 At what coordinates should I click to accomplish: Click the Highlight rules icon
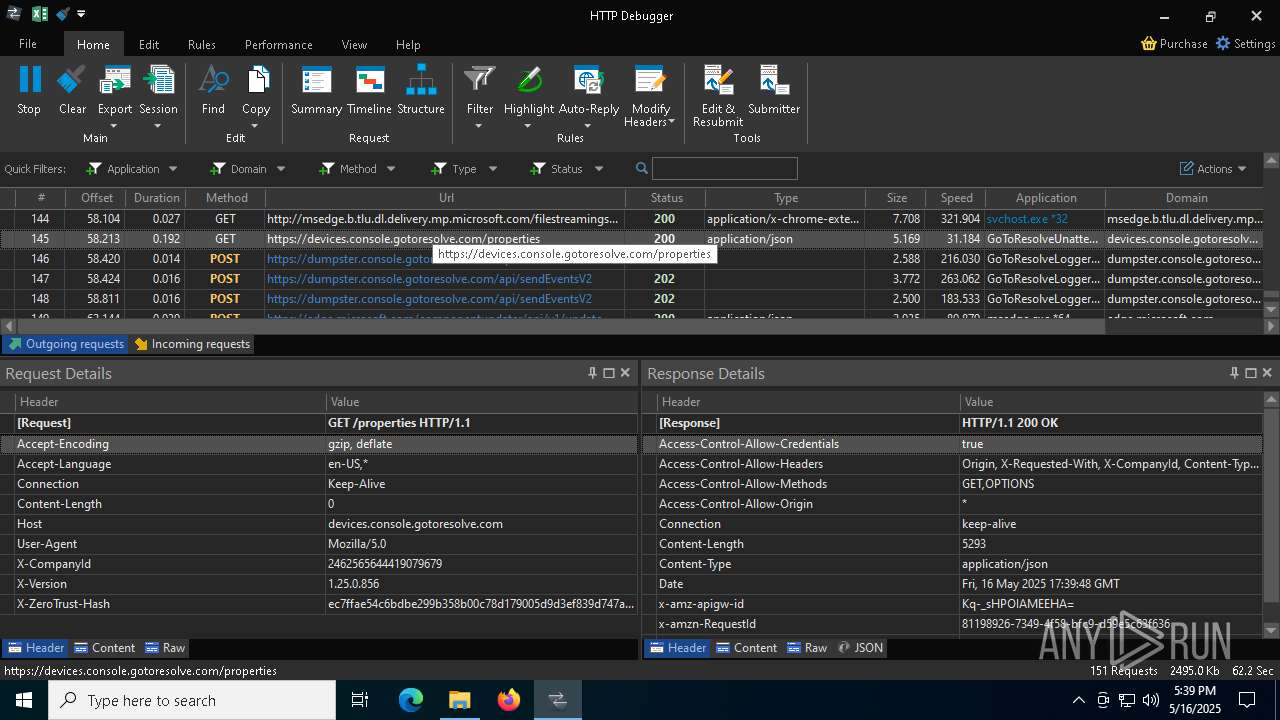[x=529, y=80]
